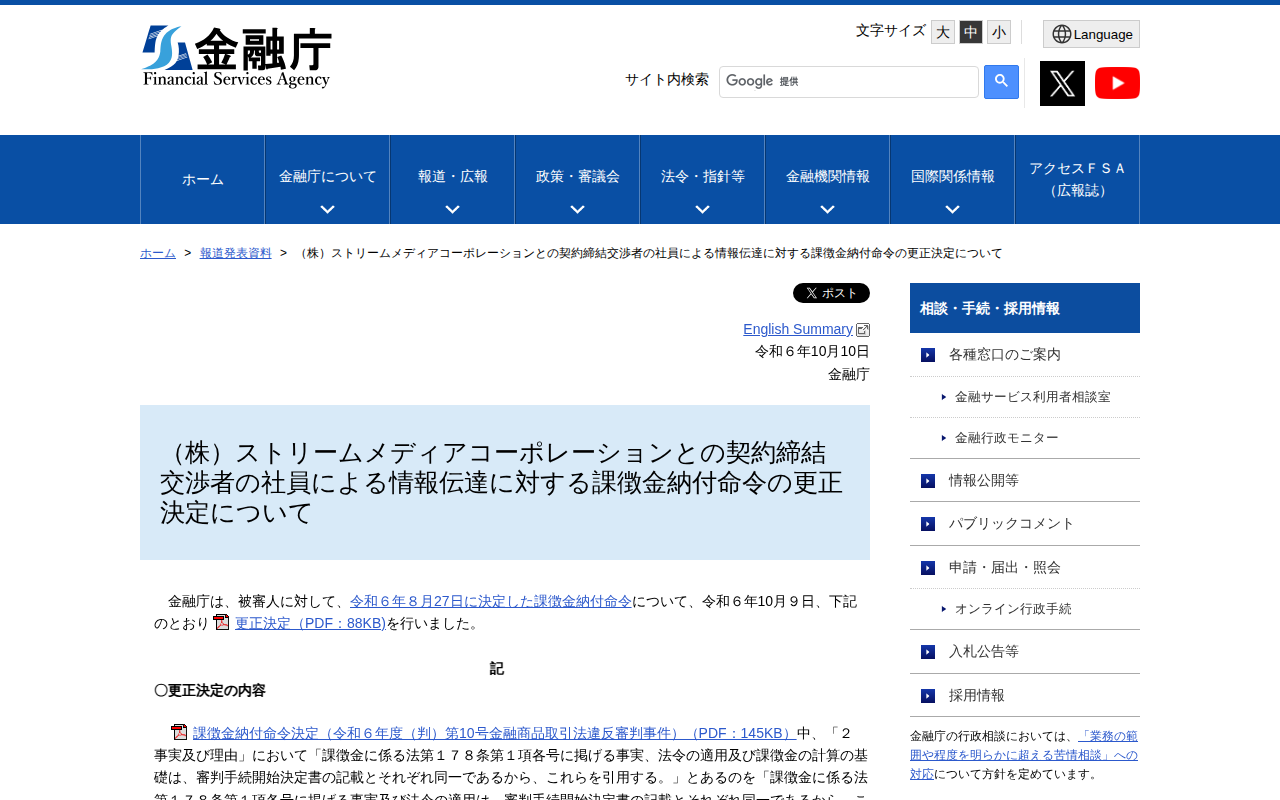
Task: Set font size to 中 (medium)
Action: [x=971, y=32]
